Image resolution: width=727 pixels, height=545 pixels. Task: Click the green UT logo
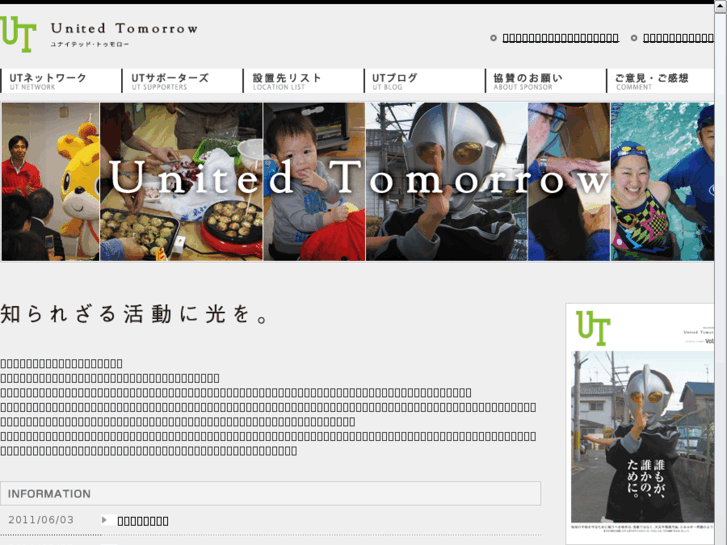(x=18, y=34)
